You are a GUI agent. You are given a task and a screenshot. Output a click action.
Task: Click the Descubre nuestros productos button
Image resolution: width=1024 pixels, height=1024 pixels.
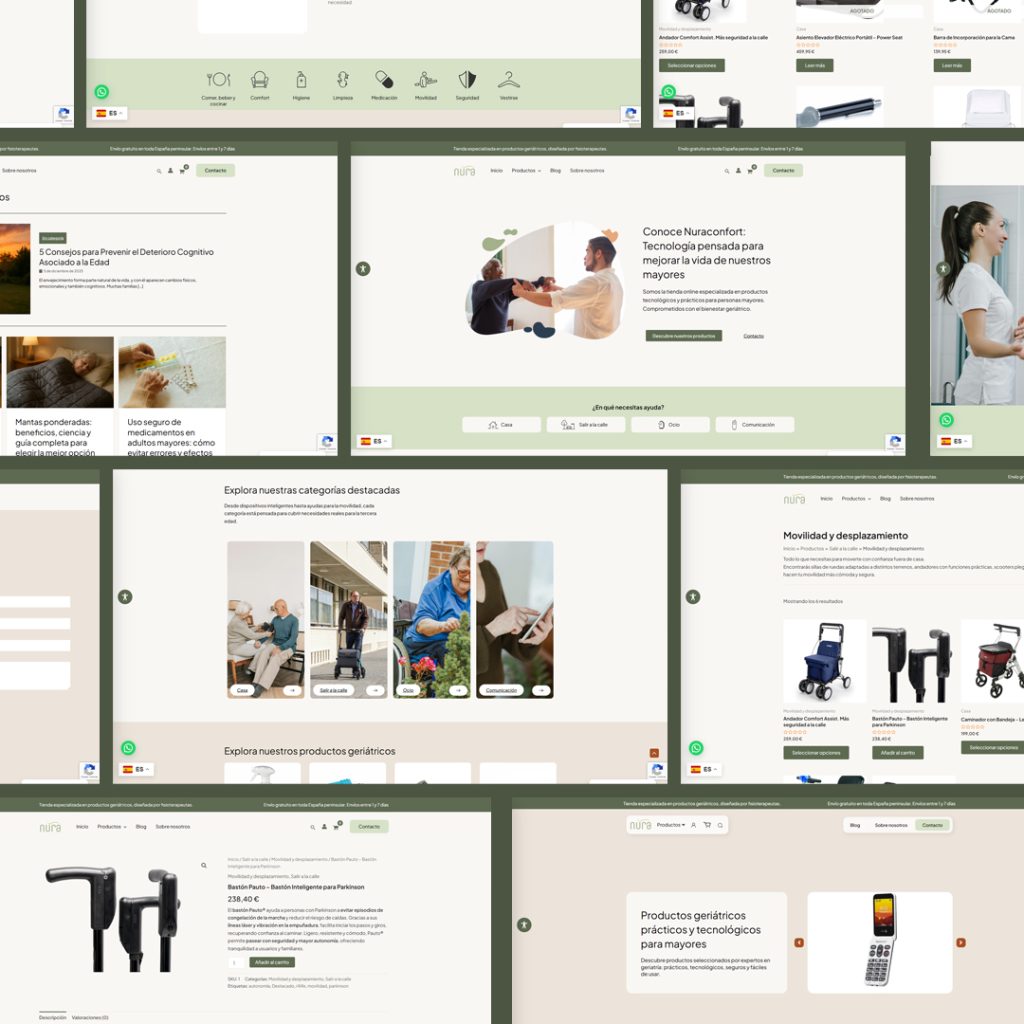(684, 336)
